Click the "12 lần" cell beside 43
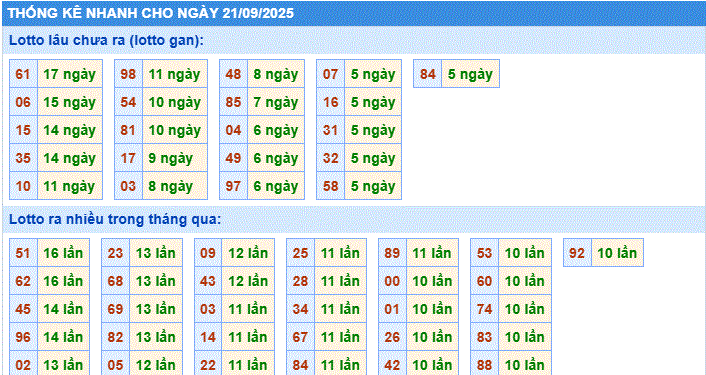 248,281
